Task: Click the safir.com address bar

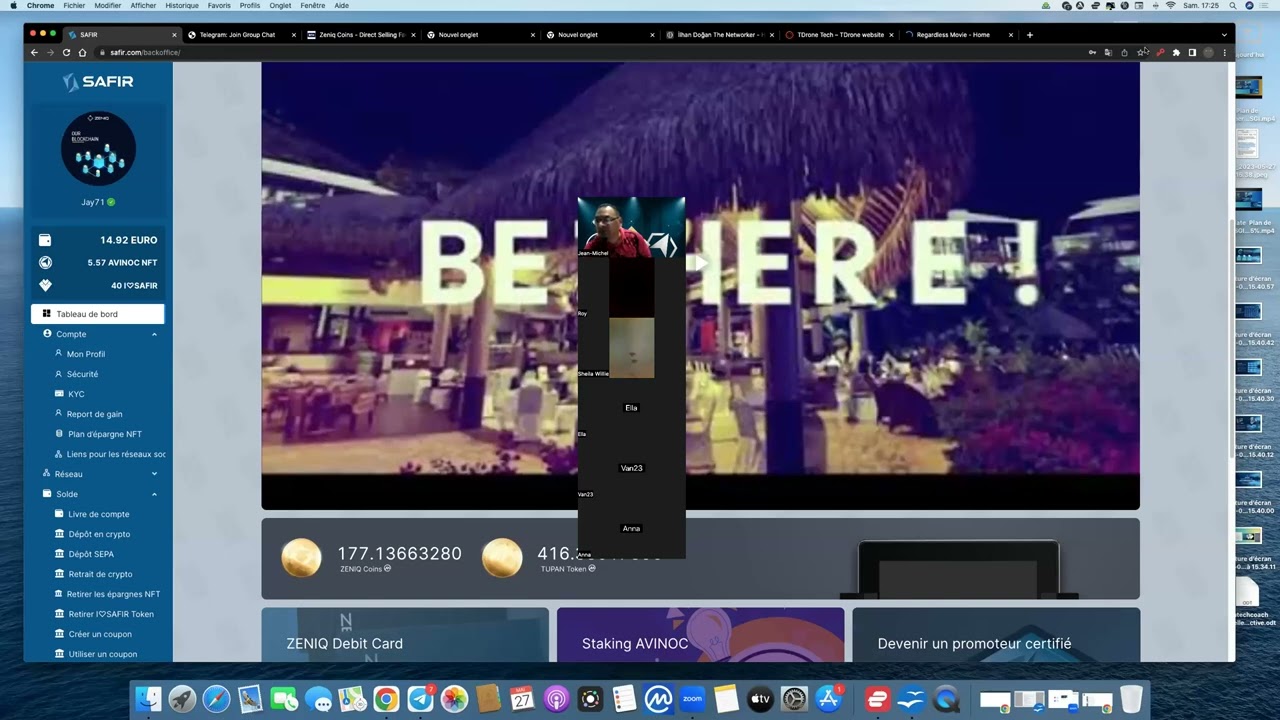Action: coord(590,52)
